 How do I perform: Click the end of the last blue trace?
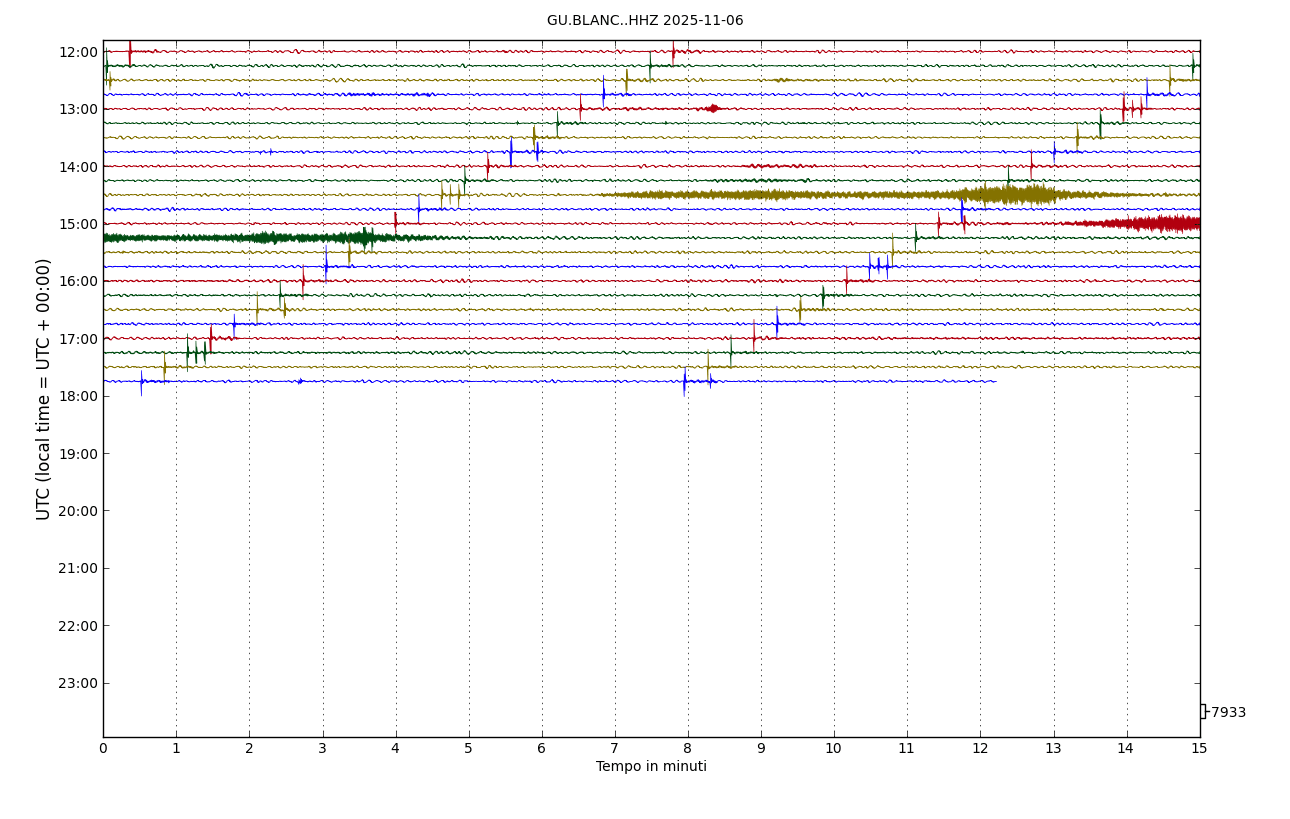tap(994, 381)
